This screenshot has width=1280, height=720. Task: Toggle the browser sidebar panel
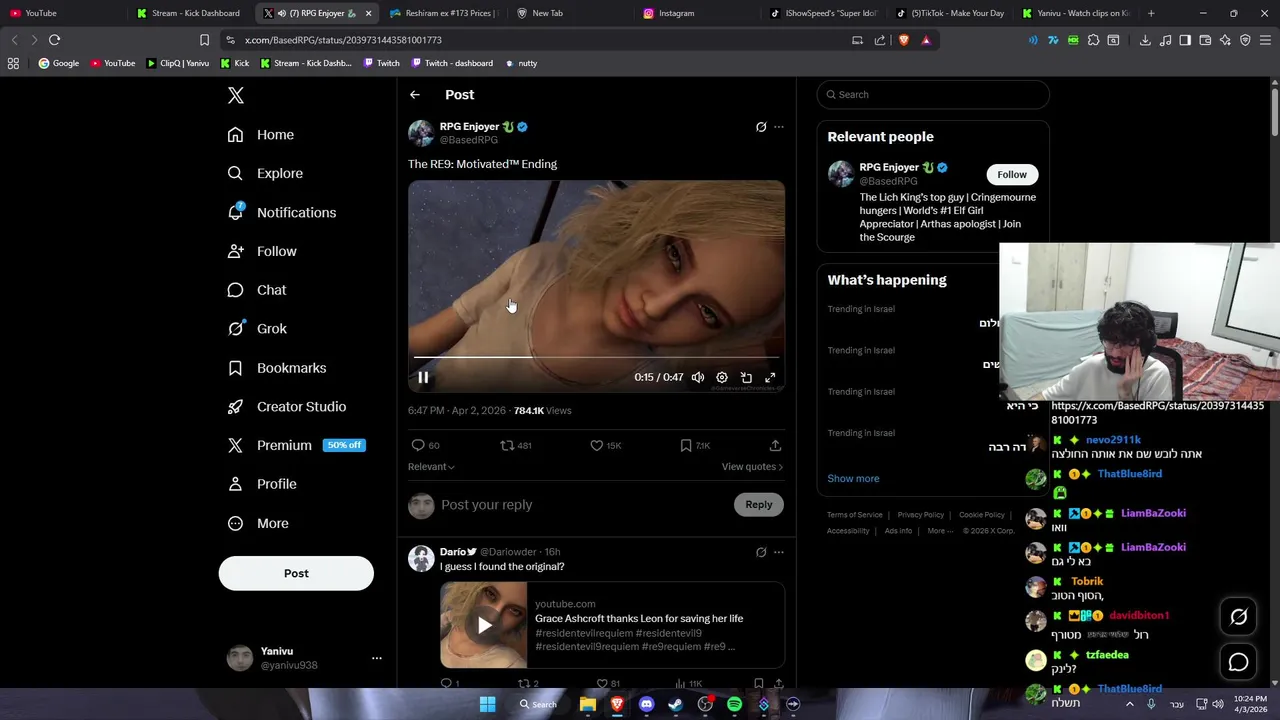click(1185, 40)
